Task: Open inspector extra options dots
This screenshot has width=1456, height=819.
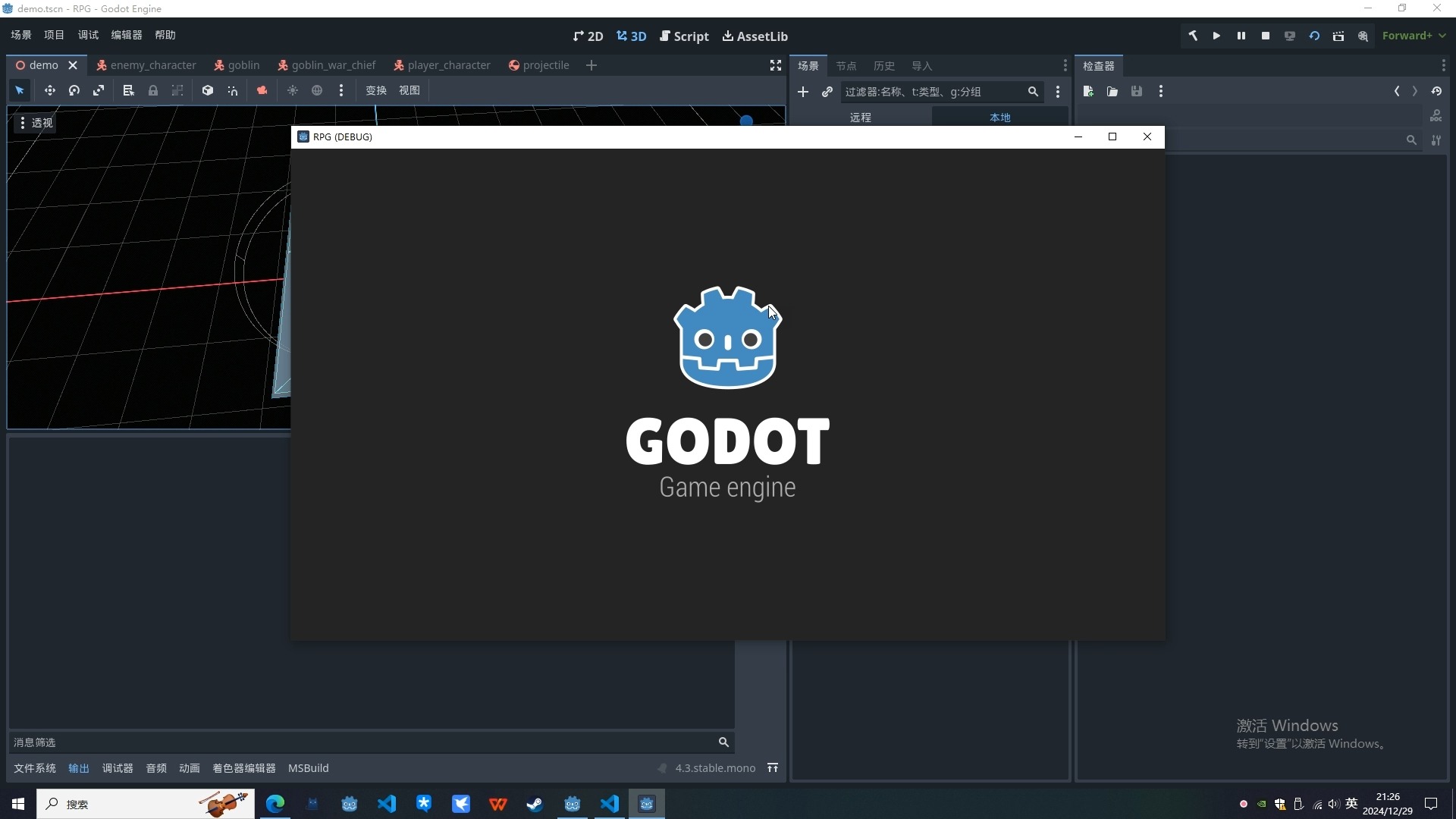Action: (1161, 91)
